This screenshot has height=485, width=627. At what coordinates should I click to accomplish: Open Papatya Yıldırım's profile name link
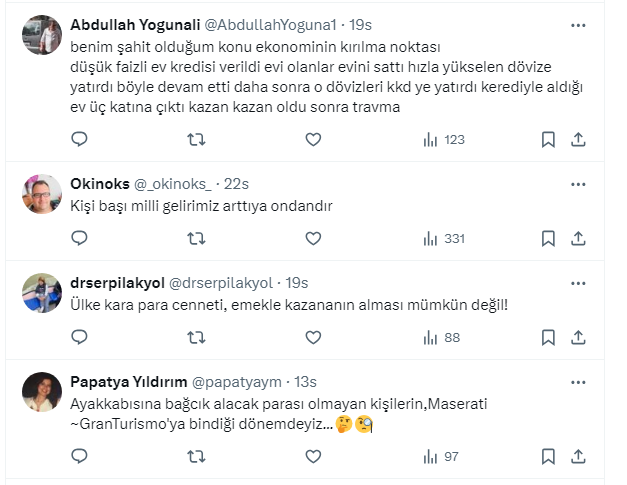point(126,381)
